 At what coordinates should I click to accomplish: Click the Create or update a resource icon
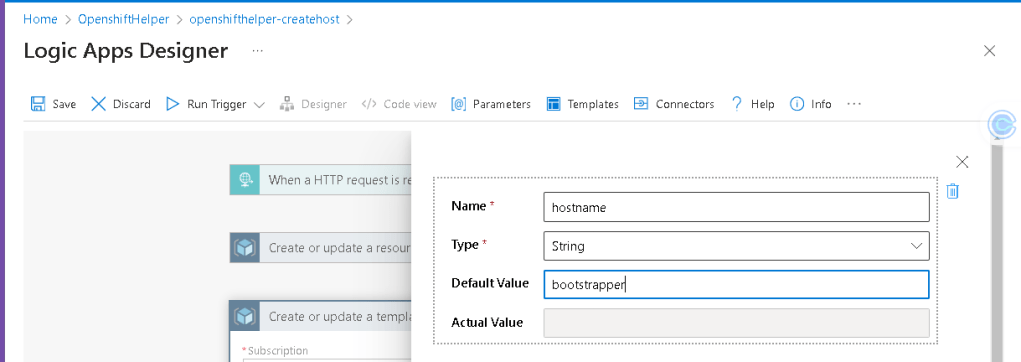pos(245,247)
